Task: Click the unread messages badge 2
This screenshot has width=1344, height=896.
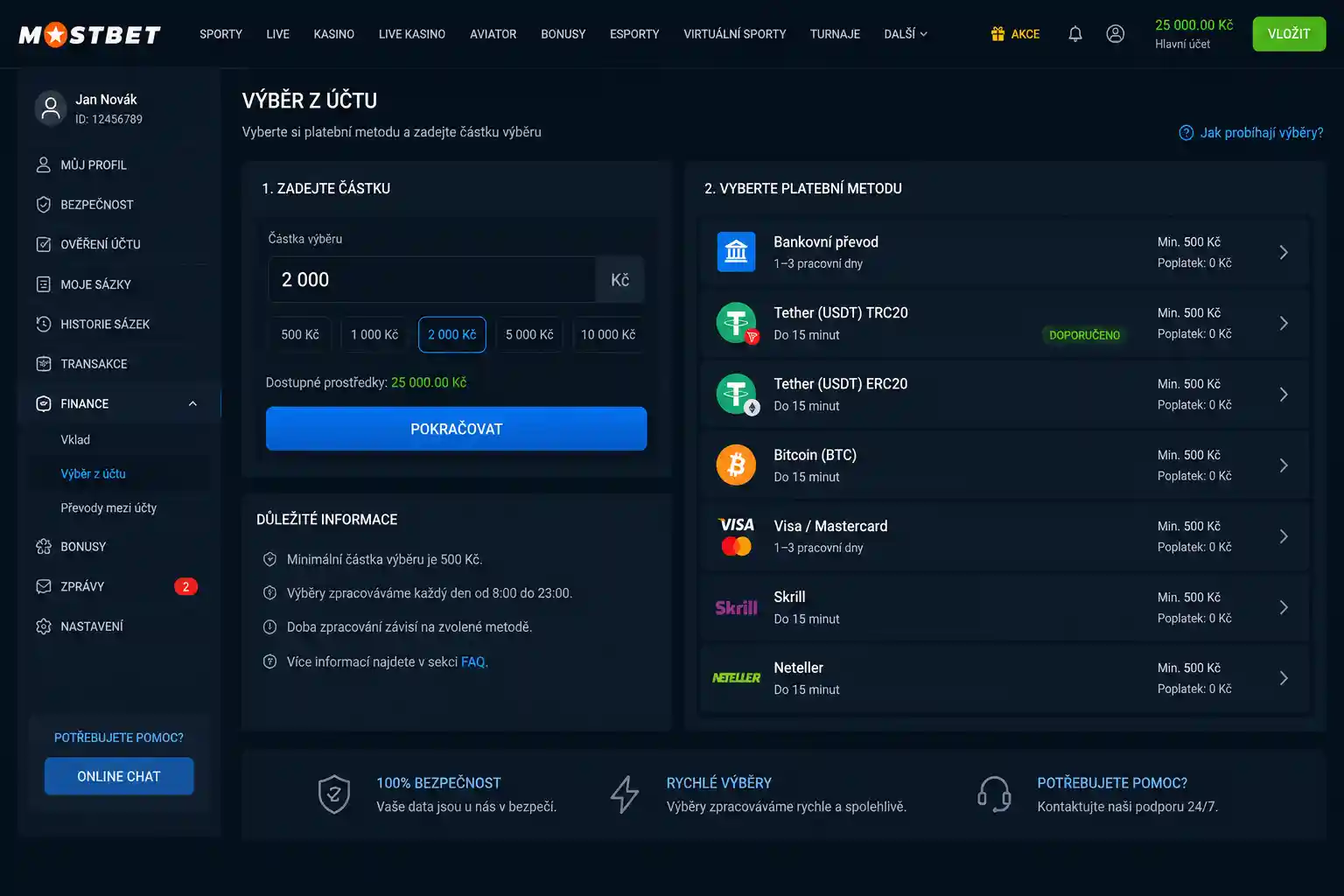Action: point(185,586)
